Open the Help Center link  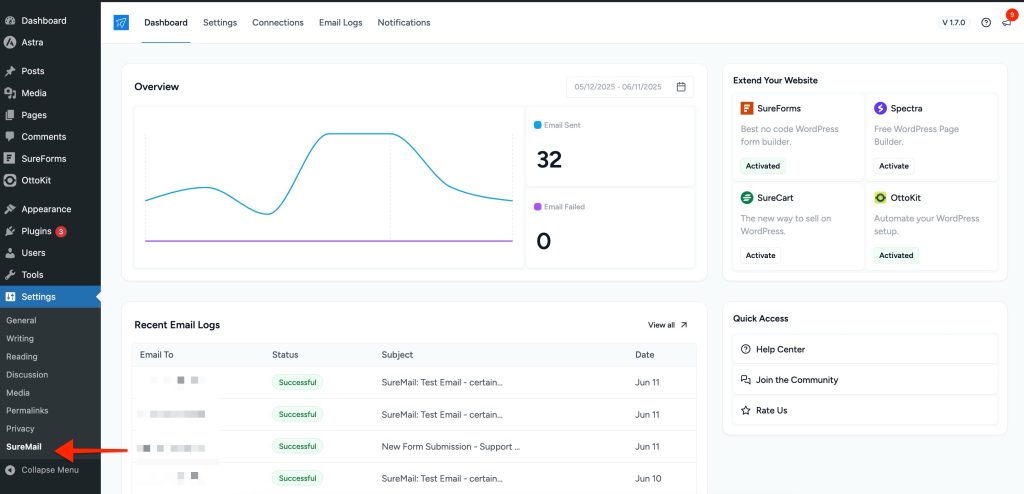(x=865, y=350)
